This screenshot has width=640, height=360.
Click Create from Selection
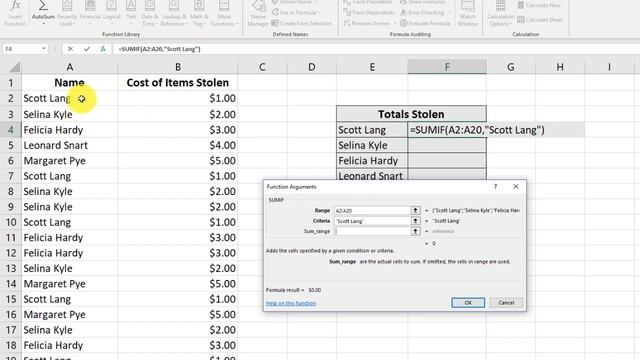302,23
